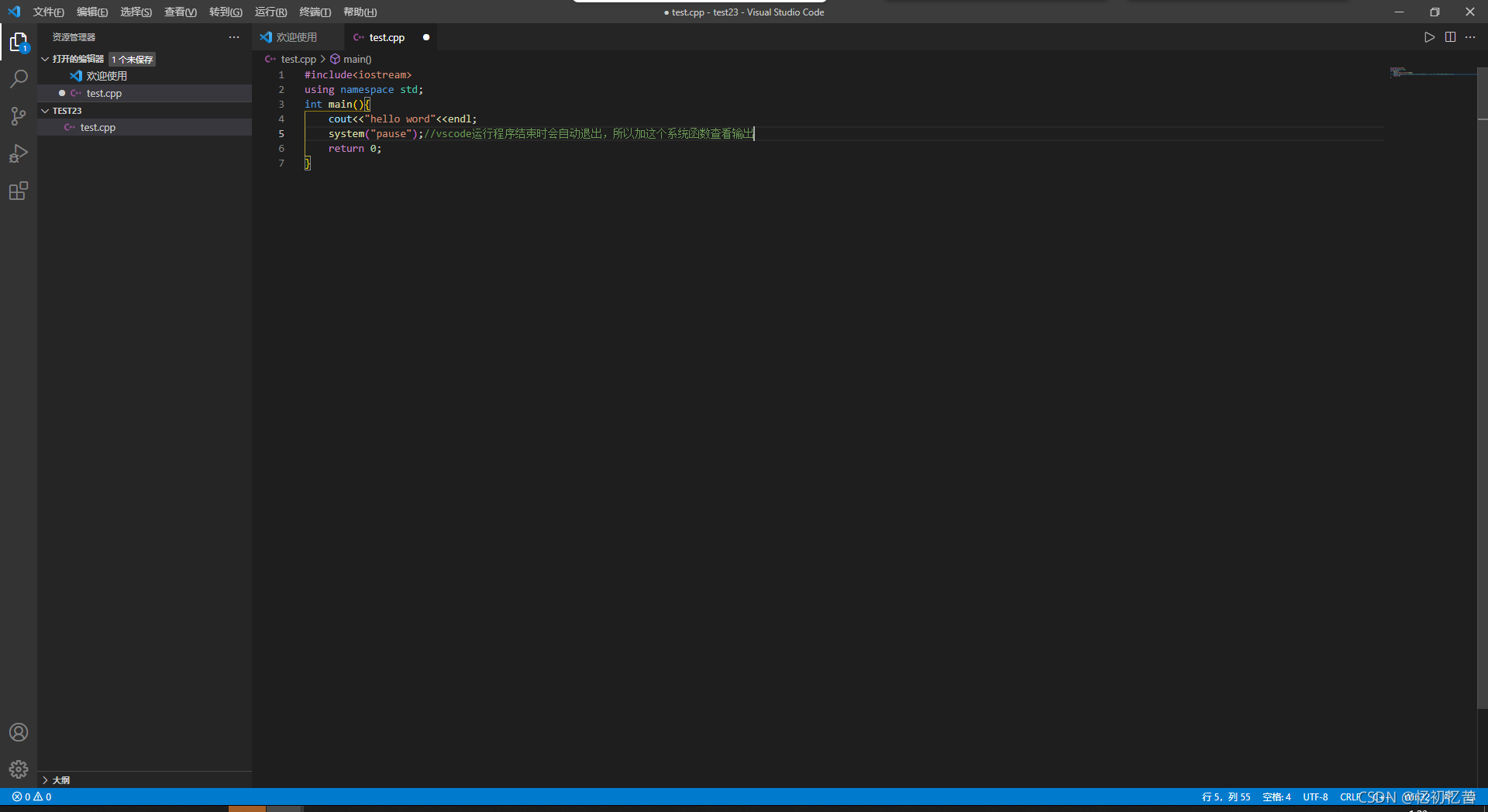Open the 文件(F) menu
This screenshot has width=1488, height=812.
[x=48, y=12]
